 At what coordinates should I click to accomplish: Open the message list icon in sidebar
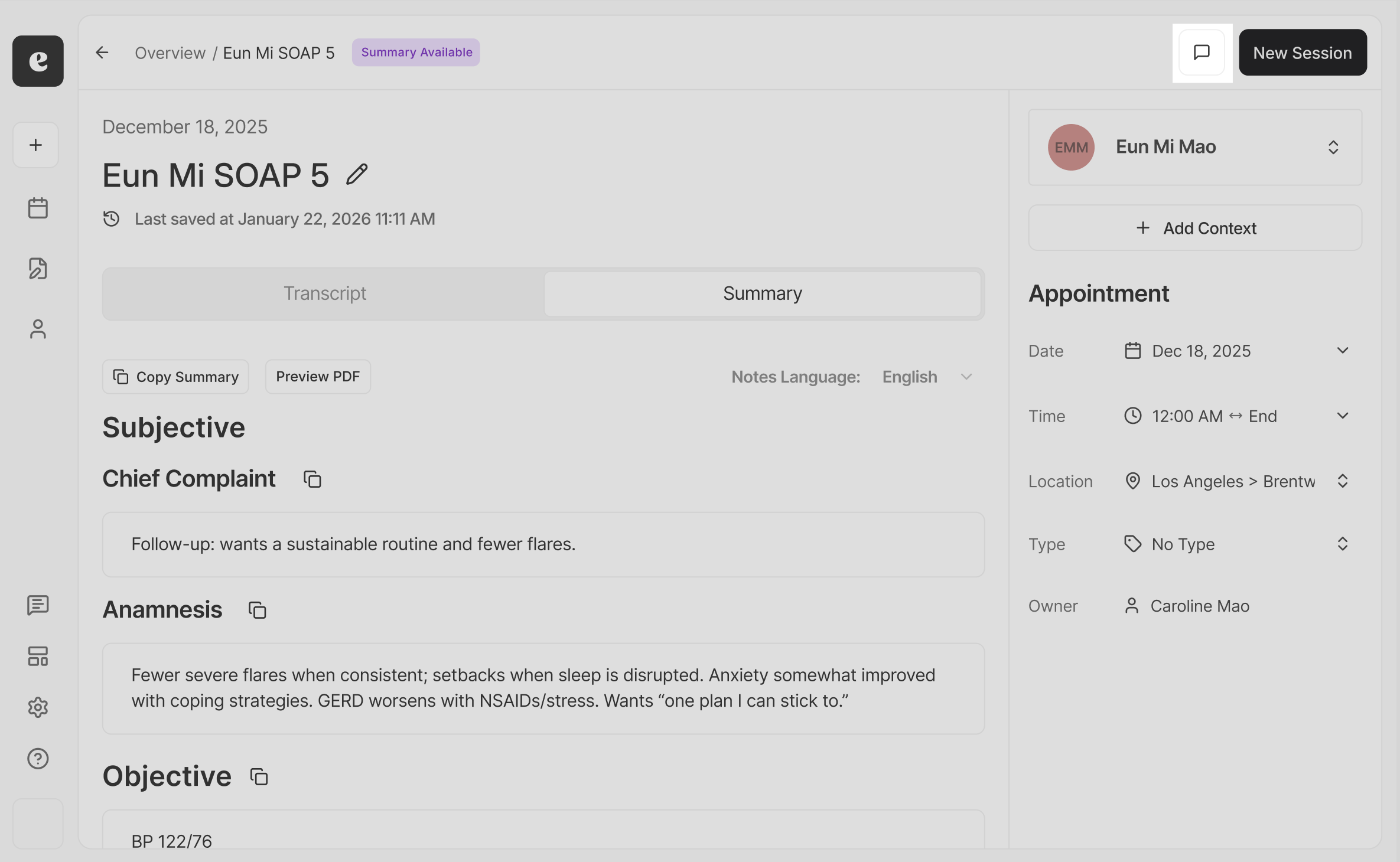[x=38, y=605]
